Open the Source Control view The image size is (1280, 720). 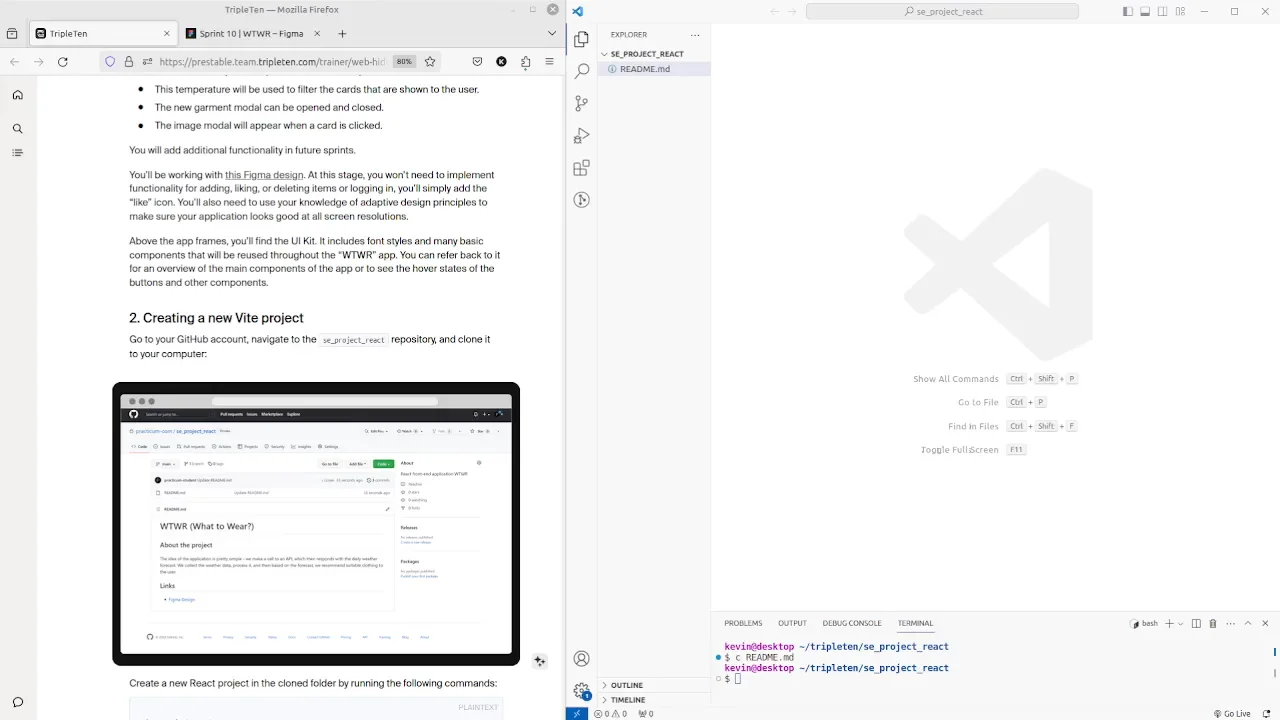[582, 103]
